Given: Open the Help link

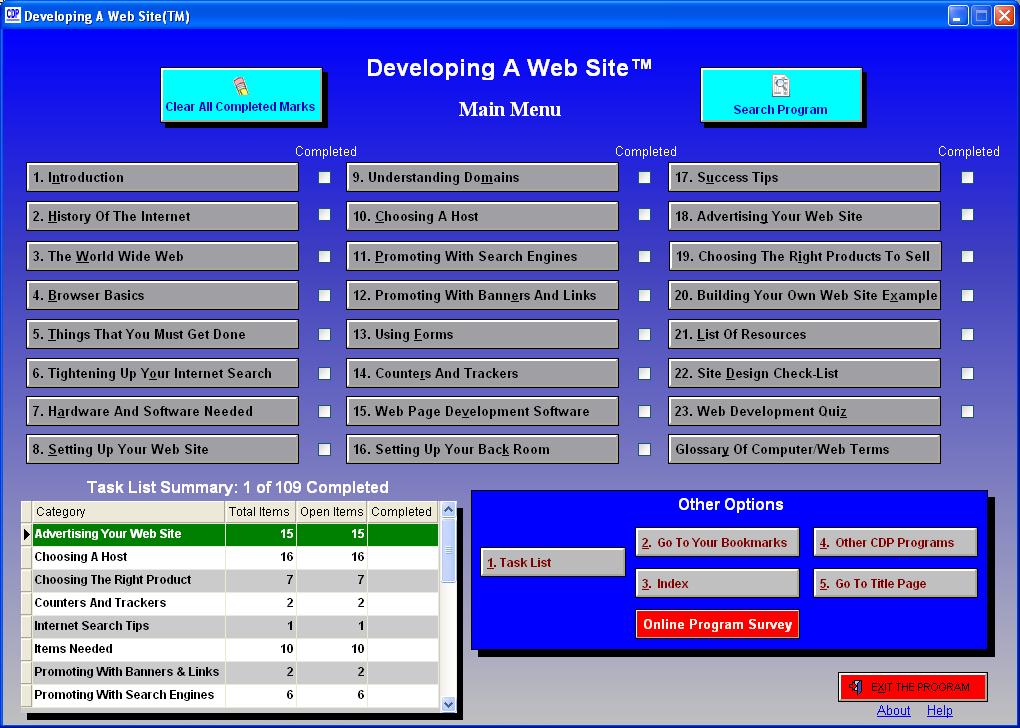Looking at the screenshot, I should 939,711.
